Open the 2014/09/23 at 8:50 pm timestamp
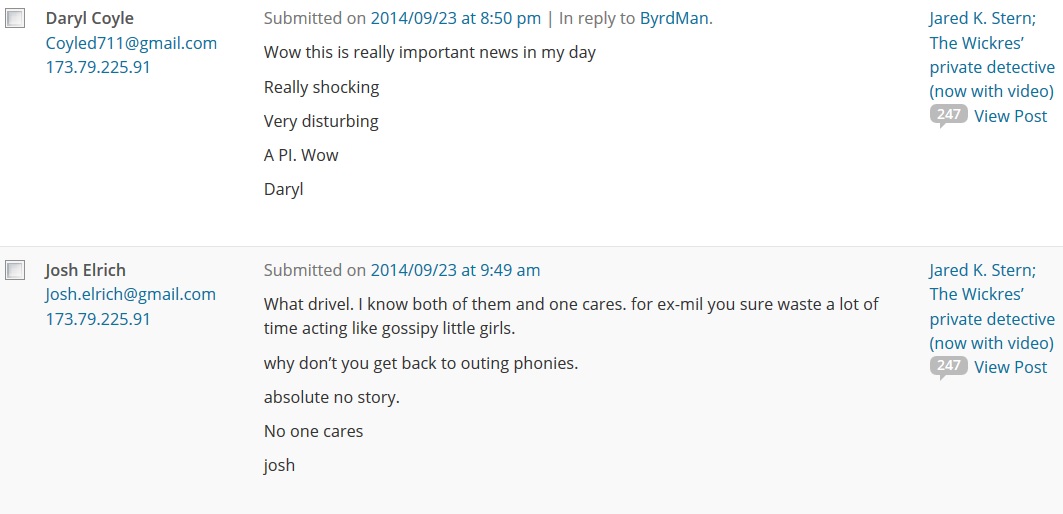1063x514 pixels. click(x=455, y=18)
